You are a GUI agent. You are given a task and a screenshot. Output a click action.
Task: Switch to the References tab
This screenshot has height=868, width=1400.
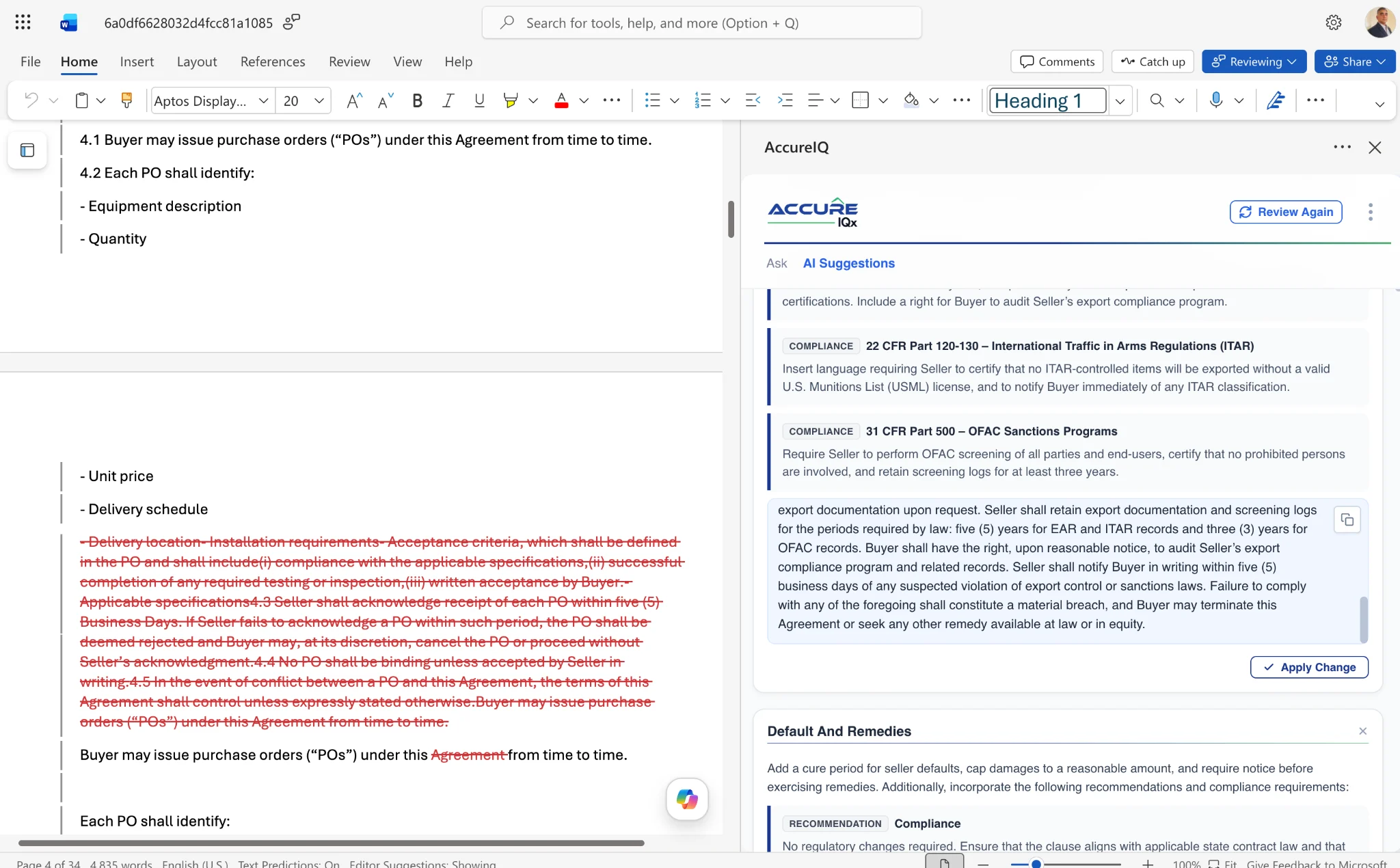point(273,62)
